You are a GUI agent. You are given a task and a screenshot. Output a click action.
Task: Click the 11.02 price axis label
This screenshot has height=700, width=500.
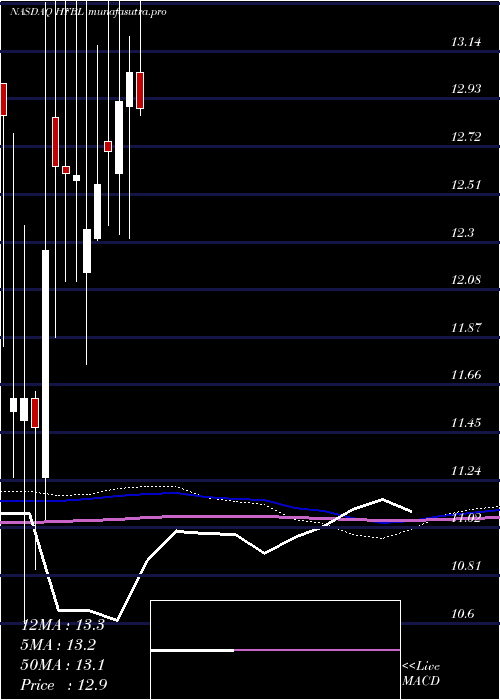tap(466, 518)
